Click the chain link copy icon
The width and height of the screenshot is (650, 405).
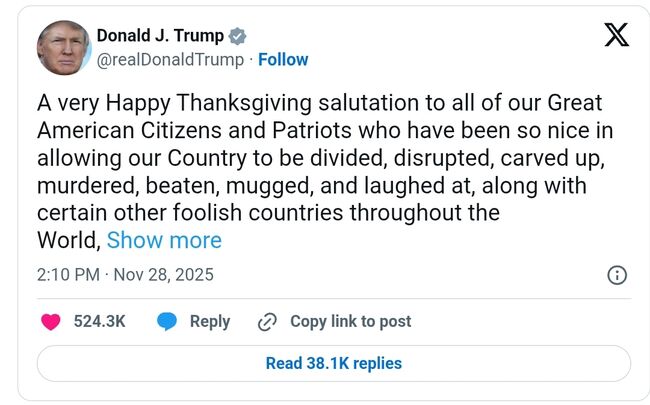point(267,322)
